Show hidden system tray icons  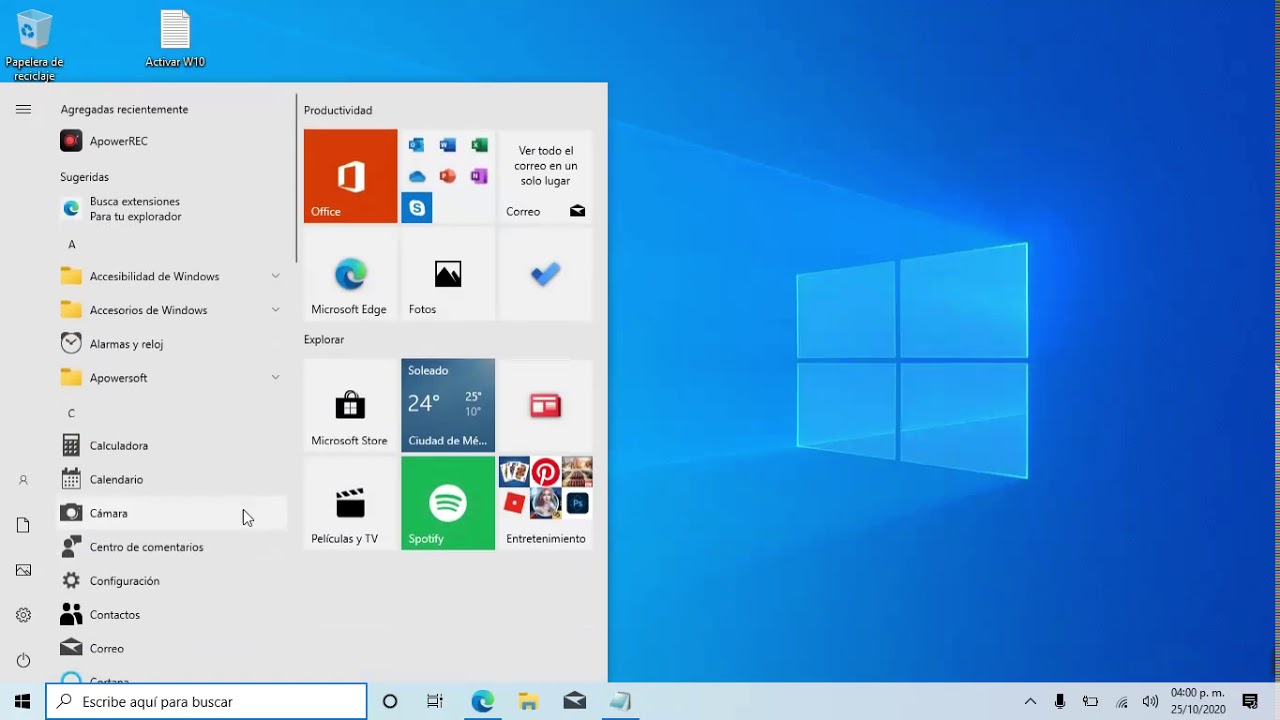pos(1030,701)
